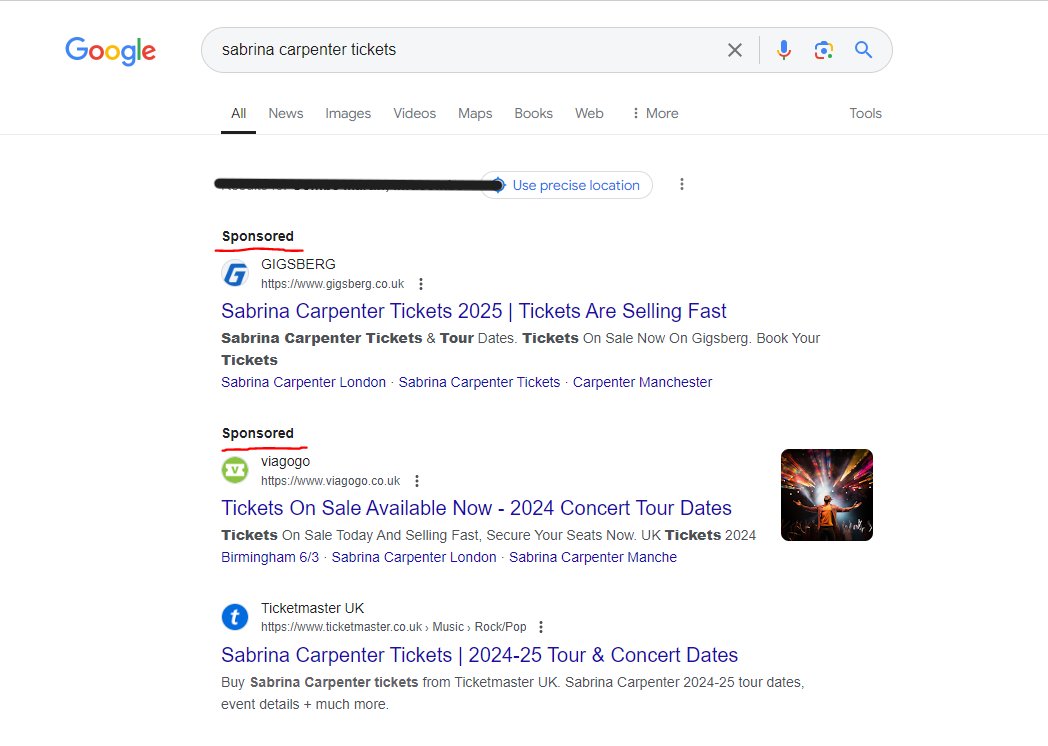
Task: Start voice search with microphone icon
Action: [x=784, y=50]
